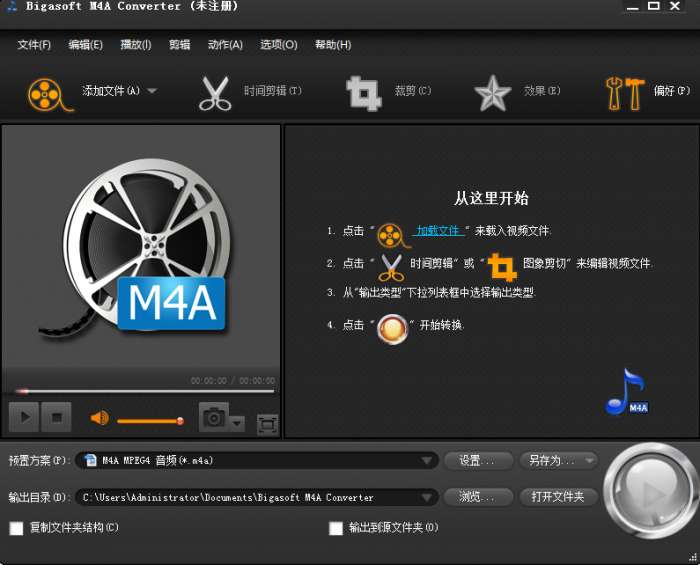This screenshot has width=700, height=565.
Task: Open the 播放(I) menu
Action: (136, 45)
